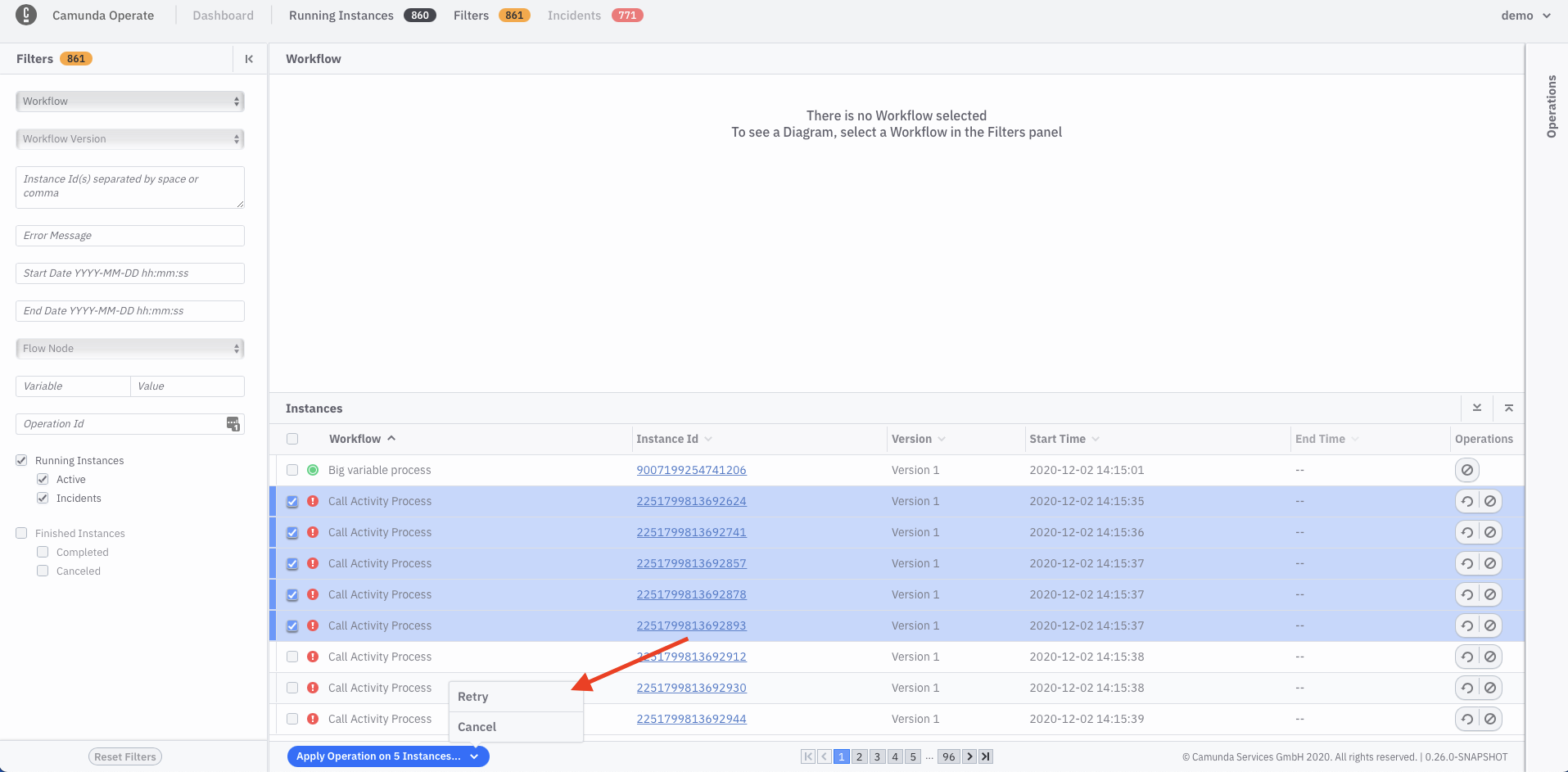The height and width of the screenshot is (772, 1568).
Task: Click the Camunda Operate logo icon
Action: click(x=26, y=15)
